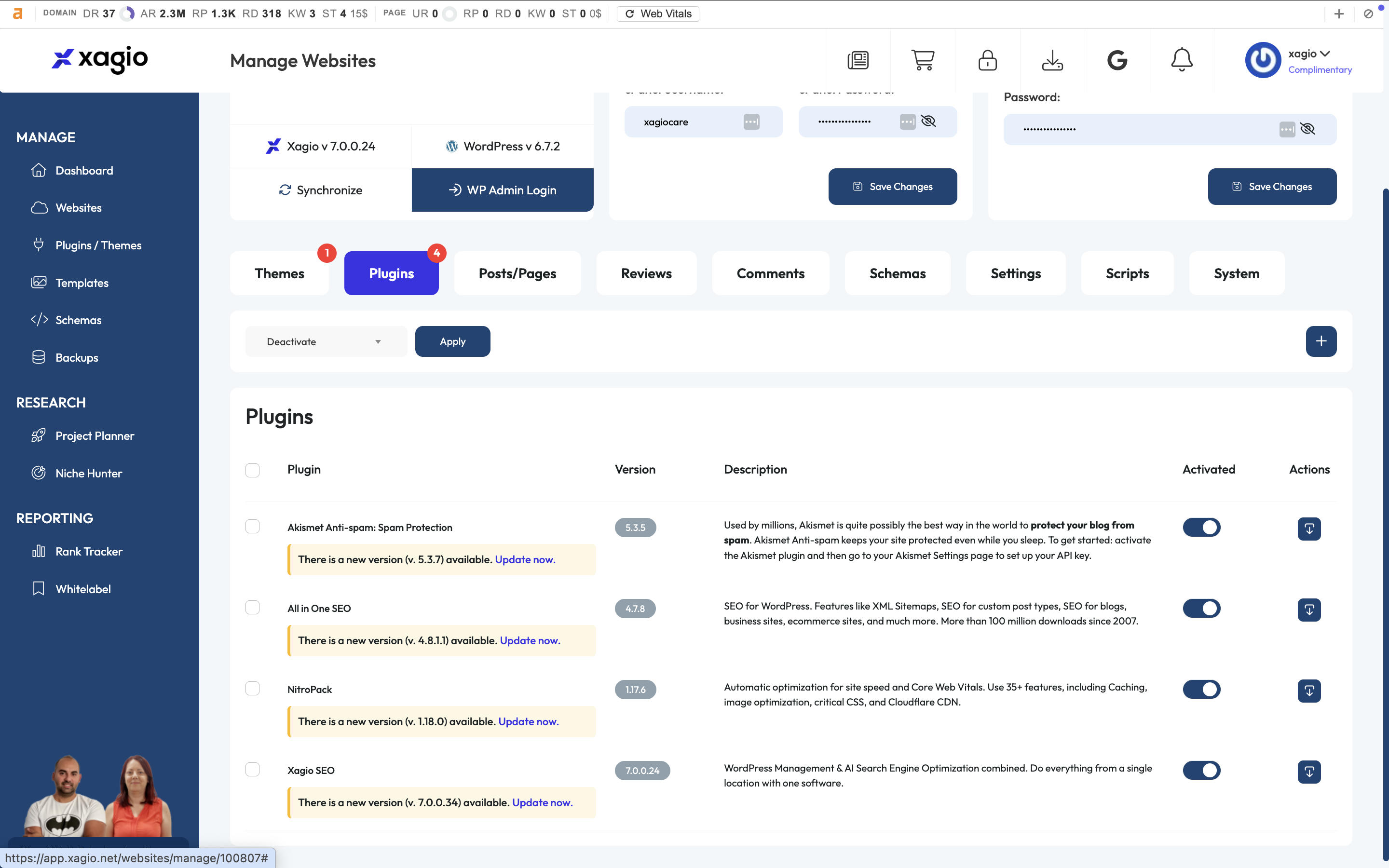The width and height of the screenshot is (1389, 868).
Task: Open the news feed icon in header
Action: [858, 60]
